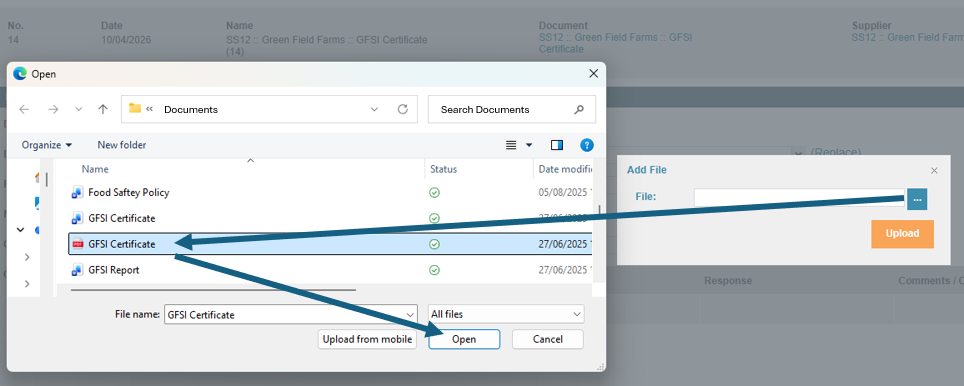Screen dimensions: 964x386
Task: Select the PDF GFSI Certificate file
Action: [329, 244]
